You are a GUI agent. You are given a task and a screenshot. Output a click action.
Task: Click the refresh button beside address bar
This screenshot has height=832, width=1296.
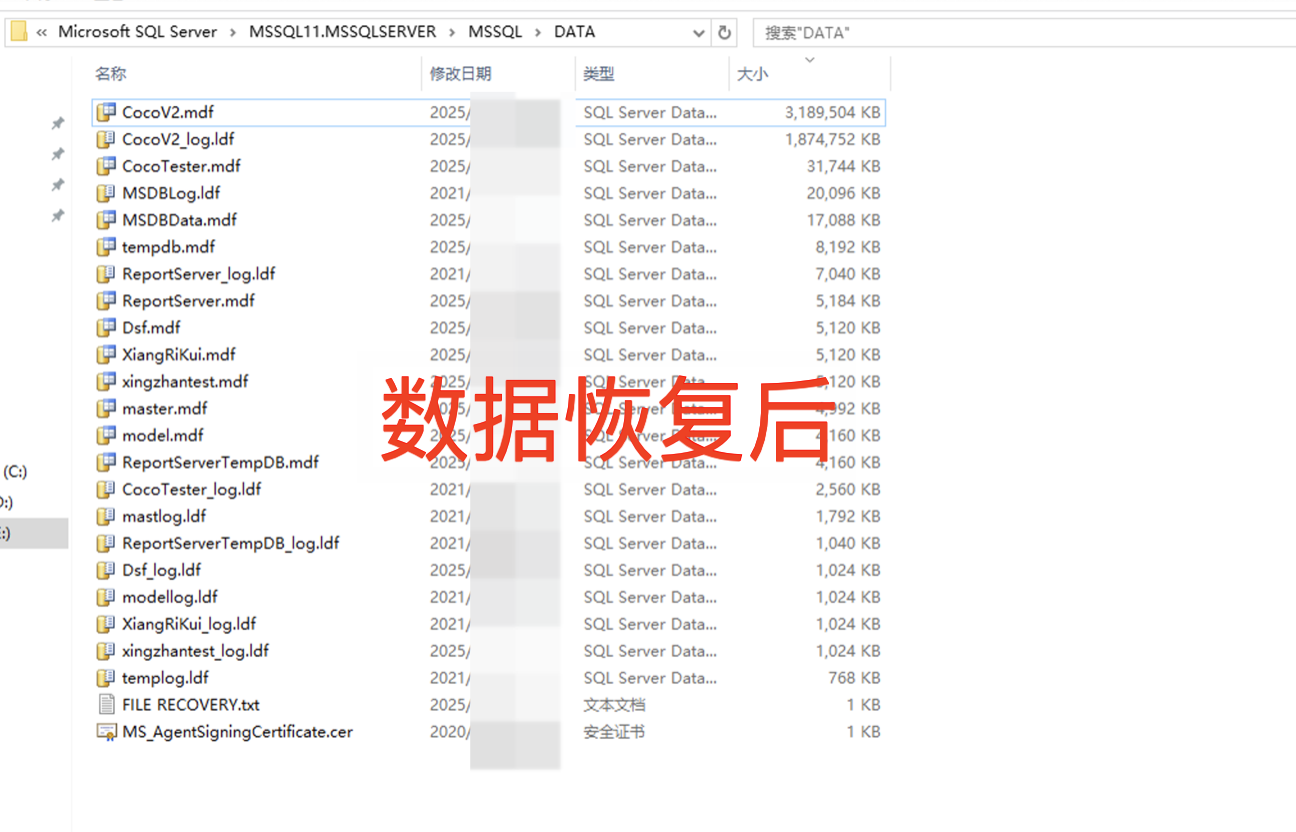725,32
